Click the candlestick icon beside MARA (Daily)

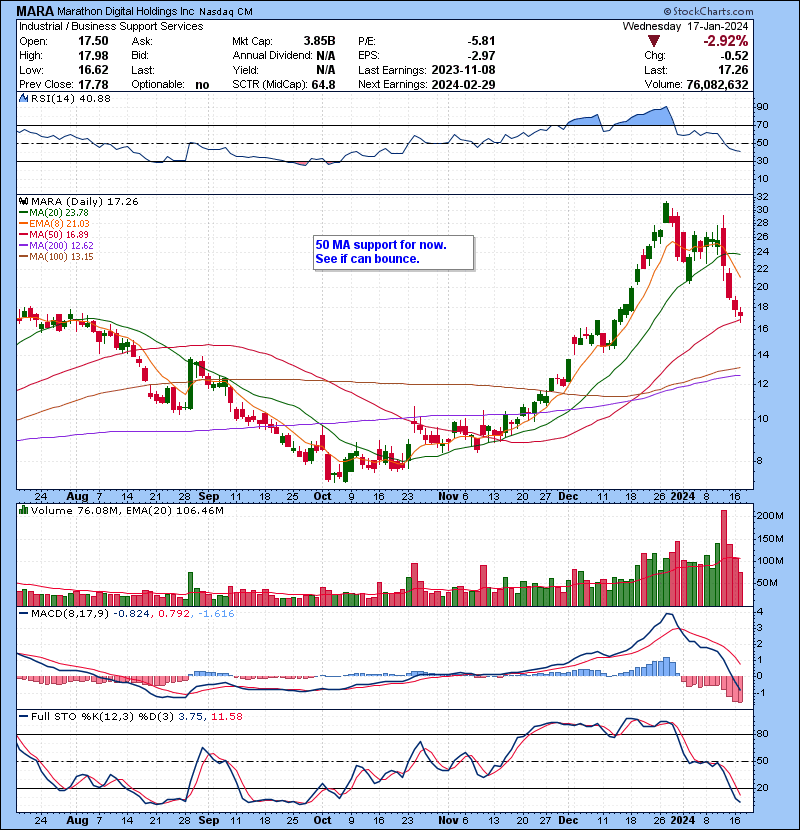point(23,201)
